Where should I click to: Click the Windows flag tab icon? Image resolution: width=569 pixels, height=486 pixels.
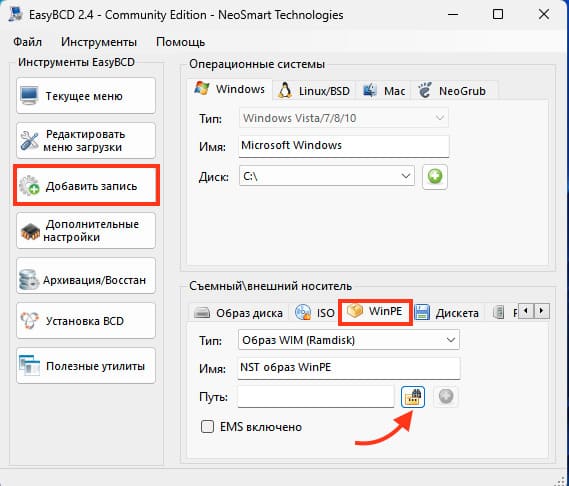tap(202, 88)
